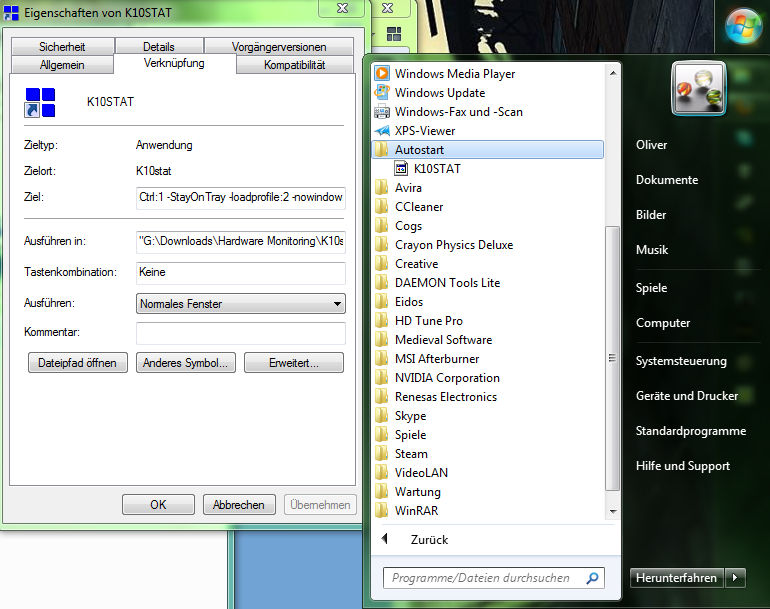Screen dimensions: 770x609
Task: Click the program list scrollbar thumb
Action: pyautogui.click(x=612, y=358)
